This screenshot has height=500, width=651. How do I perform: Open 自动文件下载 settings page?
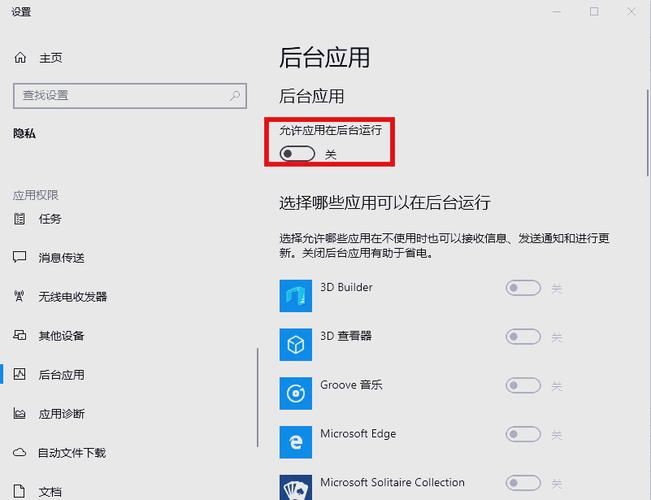pyautogui.click(x=72, y=453)
